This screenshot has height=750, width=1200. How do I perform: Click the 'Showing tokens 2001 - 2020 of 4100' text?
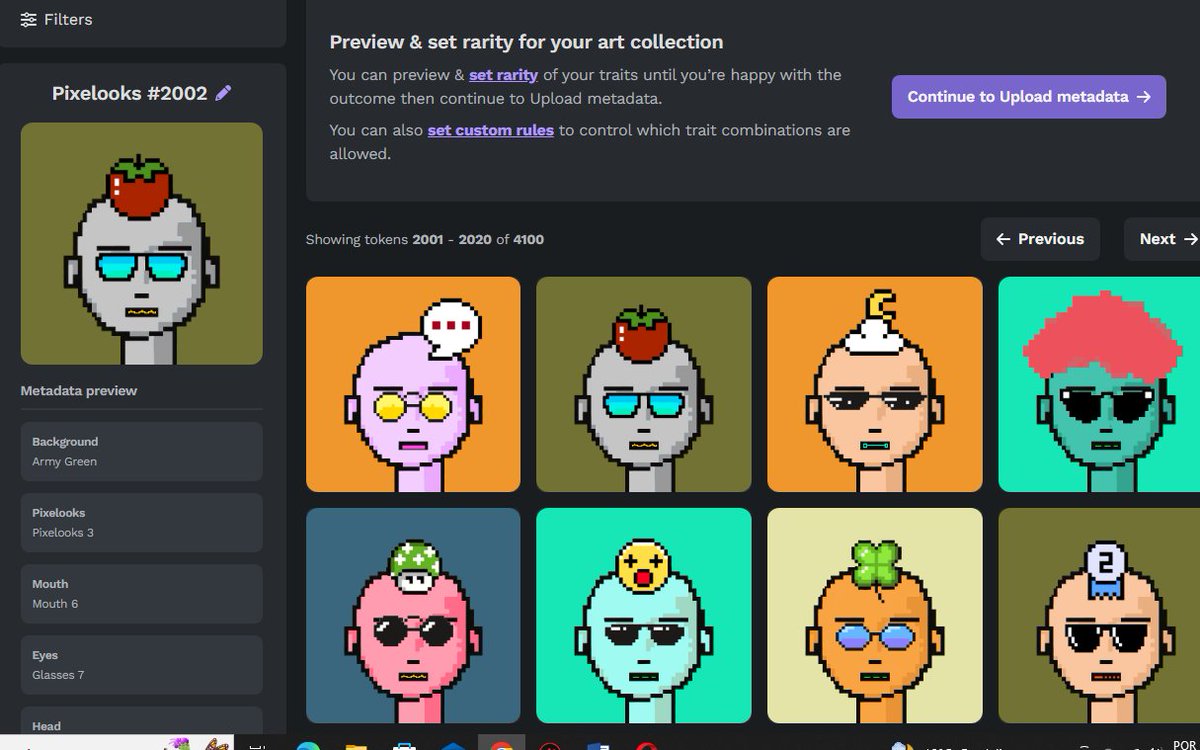425,239
